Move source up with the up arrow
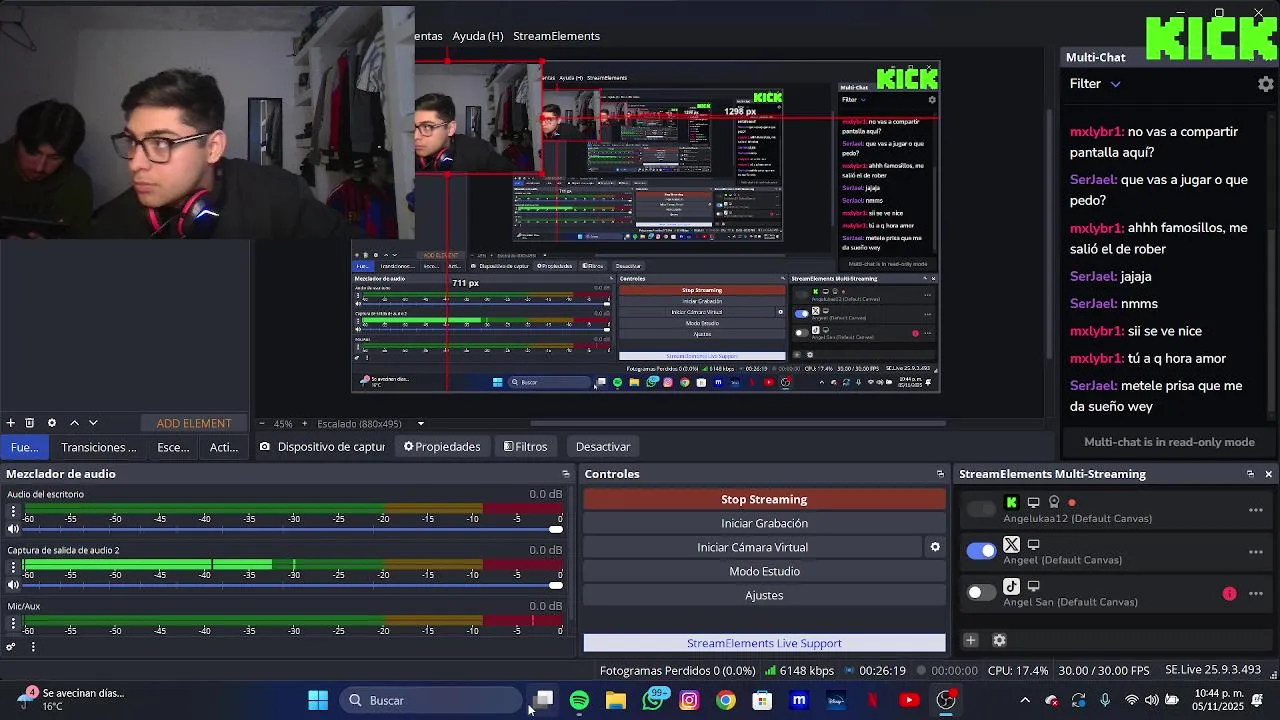 (74, 423)
